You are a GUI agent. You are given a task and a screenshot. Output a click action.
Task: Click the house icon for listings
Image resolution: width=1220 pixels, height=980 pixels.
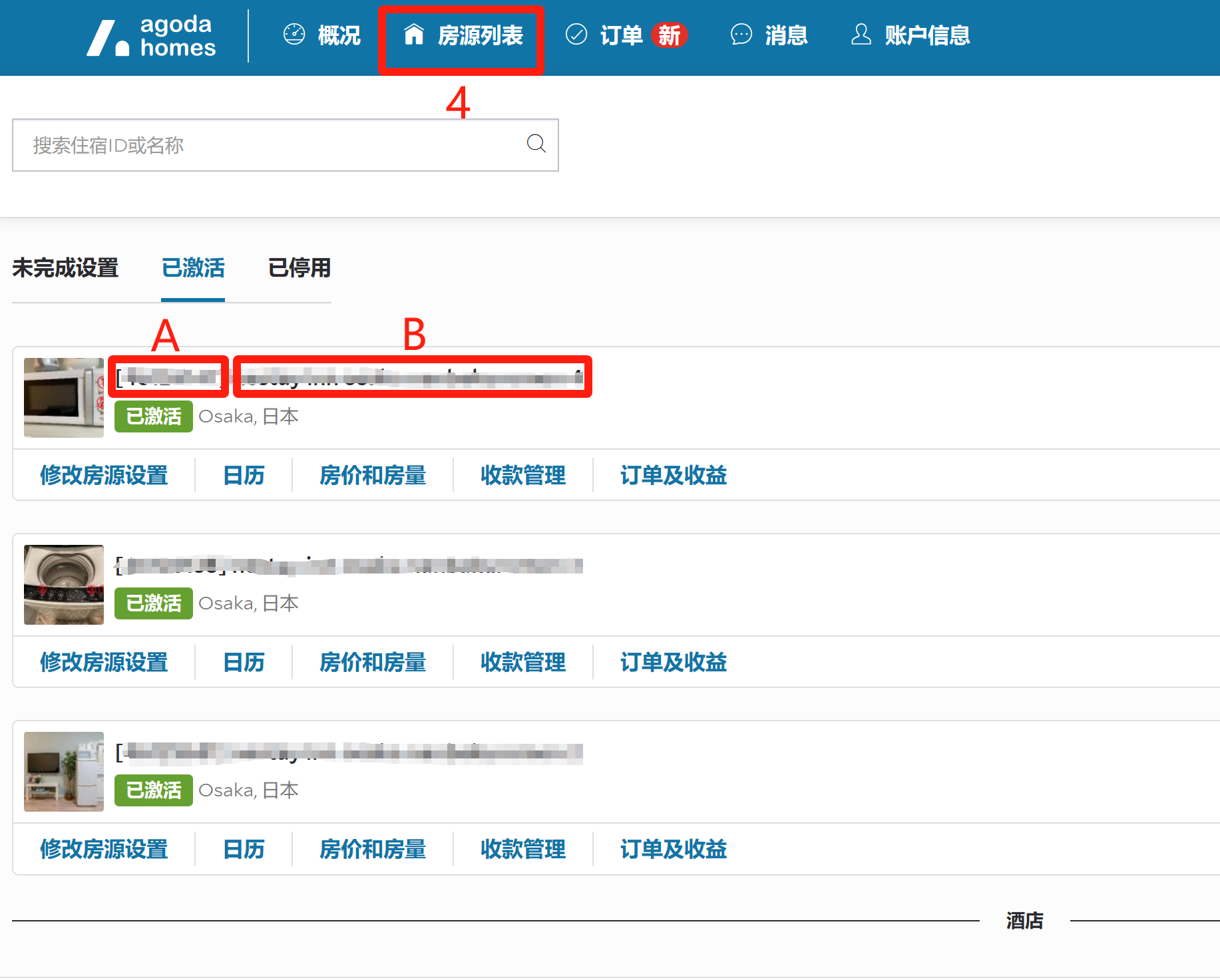tap(414, 34)
